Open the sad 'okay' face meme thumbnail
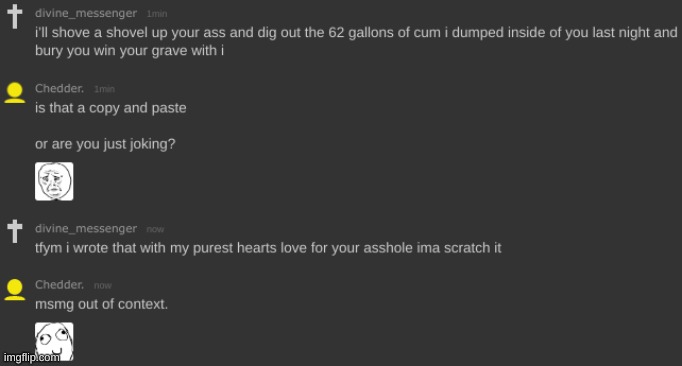Viewport: 682px width, 366px height. [54, 181]
